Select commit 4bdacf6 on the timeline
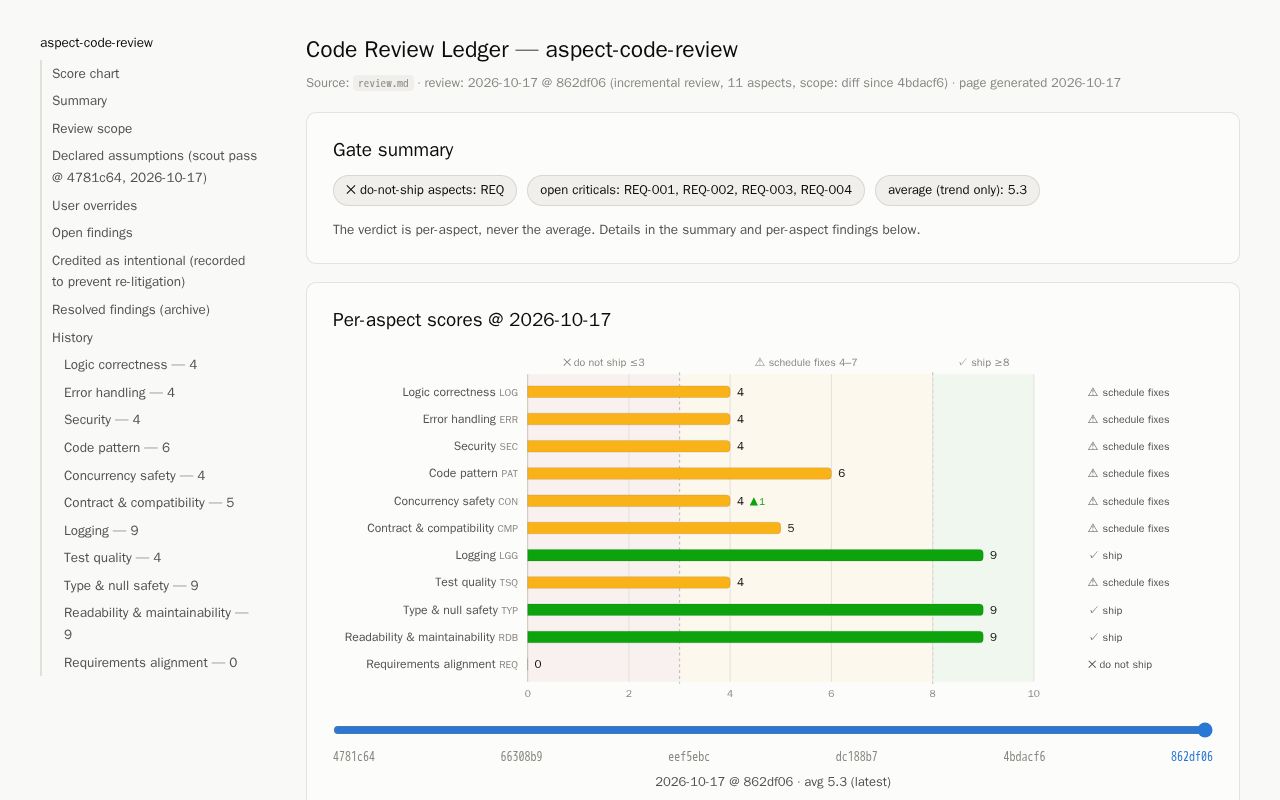The height and width of the screenshot is (800, 1280). coord(1024,757)
